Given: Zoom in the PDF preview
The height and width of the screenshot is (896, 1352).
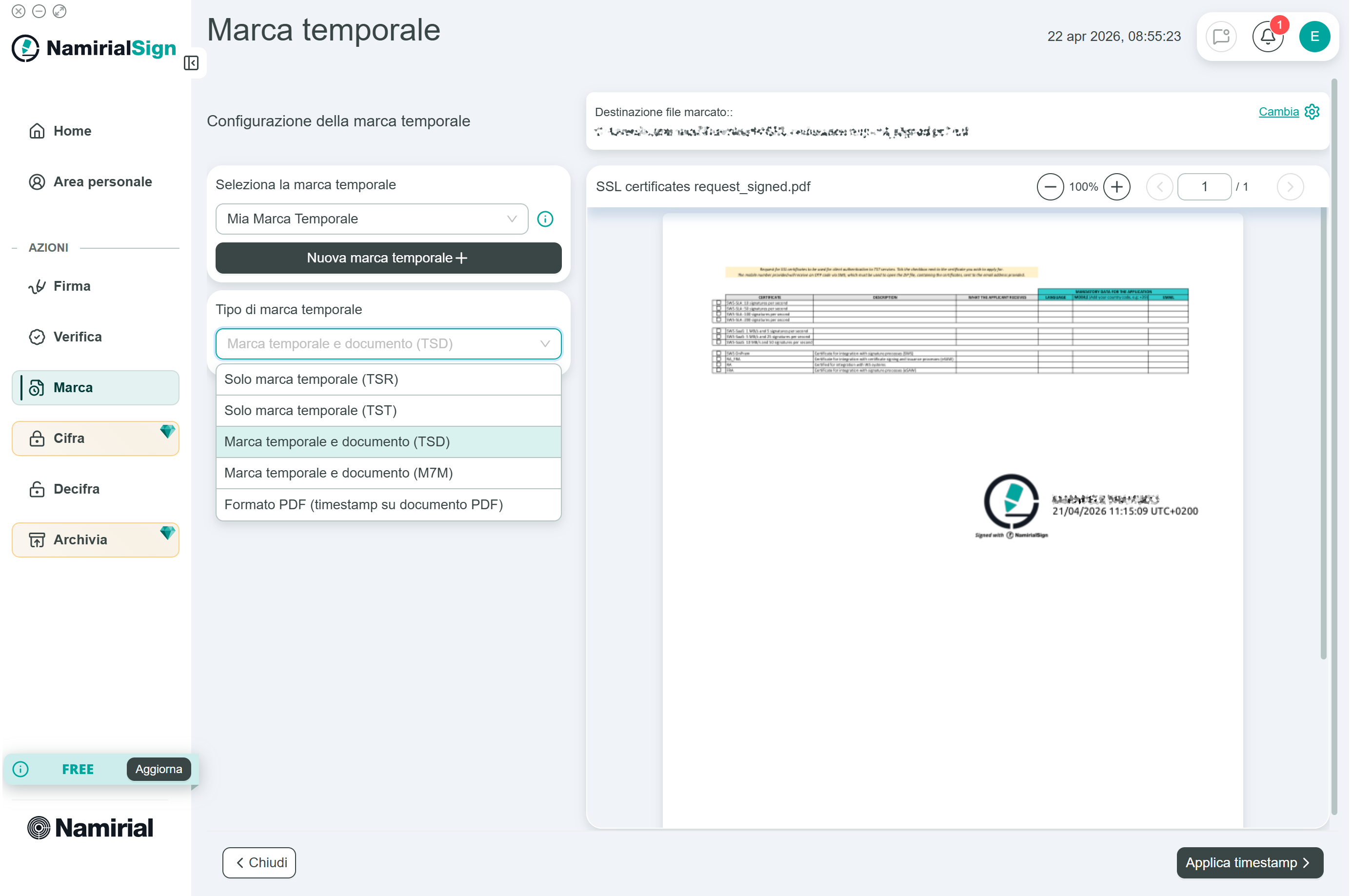Looking at the screenshot, I should tap(1116, 187).
